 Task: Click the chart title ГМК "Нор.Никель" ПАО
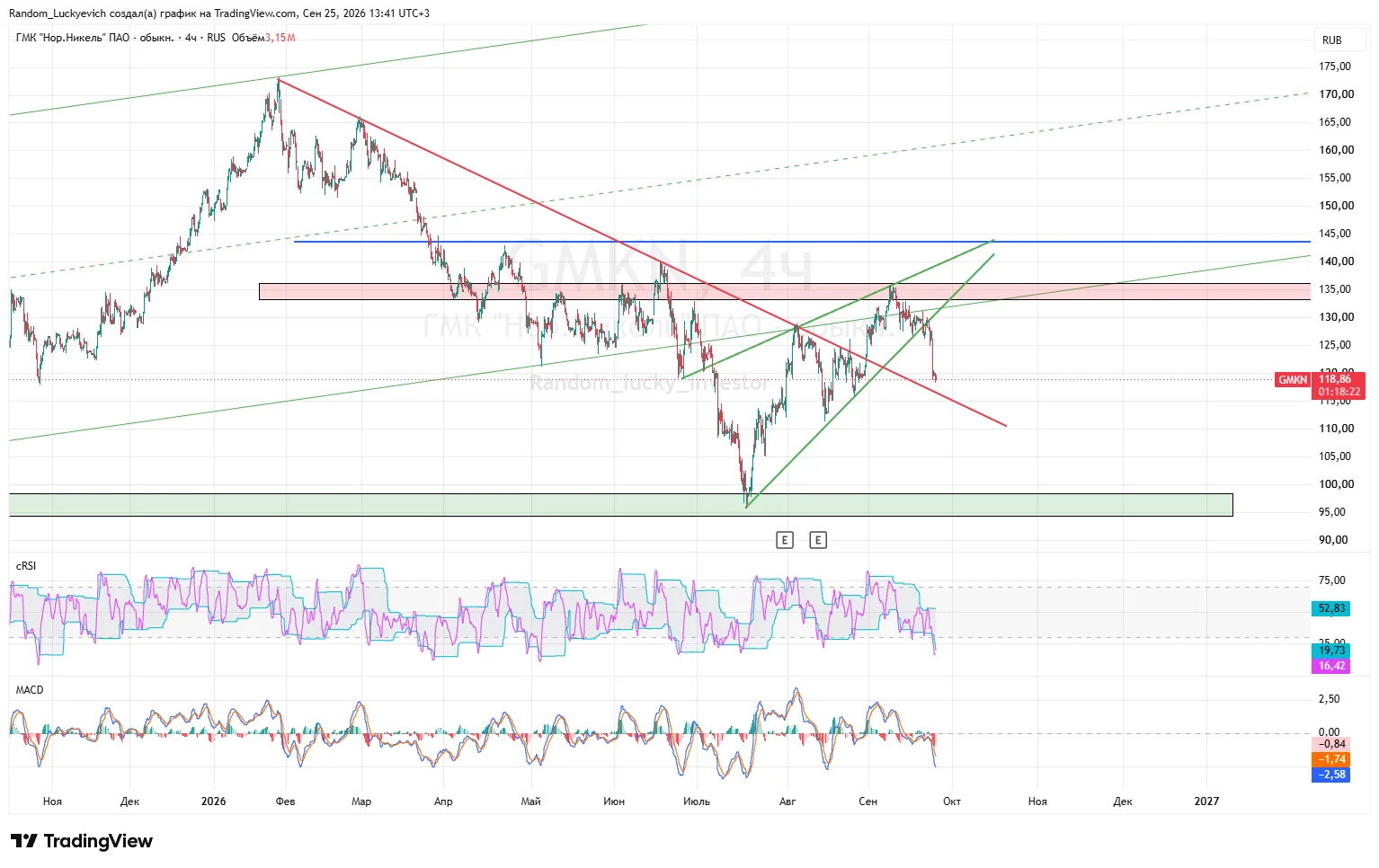tap(73, 38)
